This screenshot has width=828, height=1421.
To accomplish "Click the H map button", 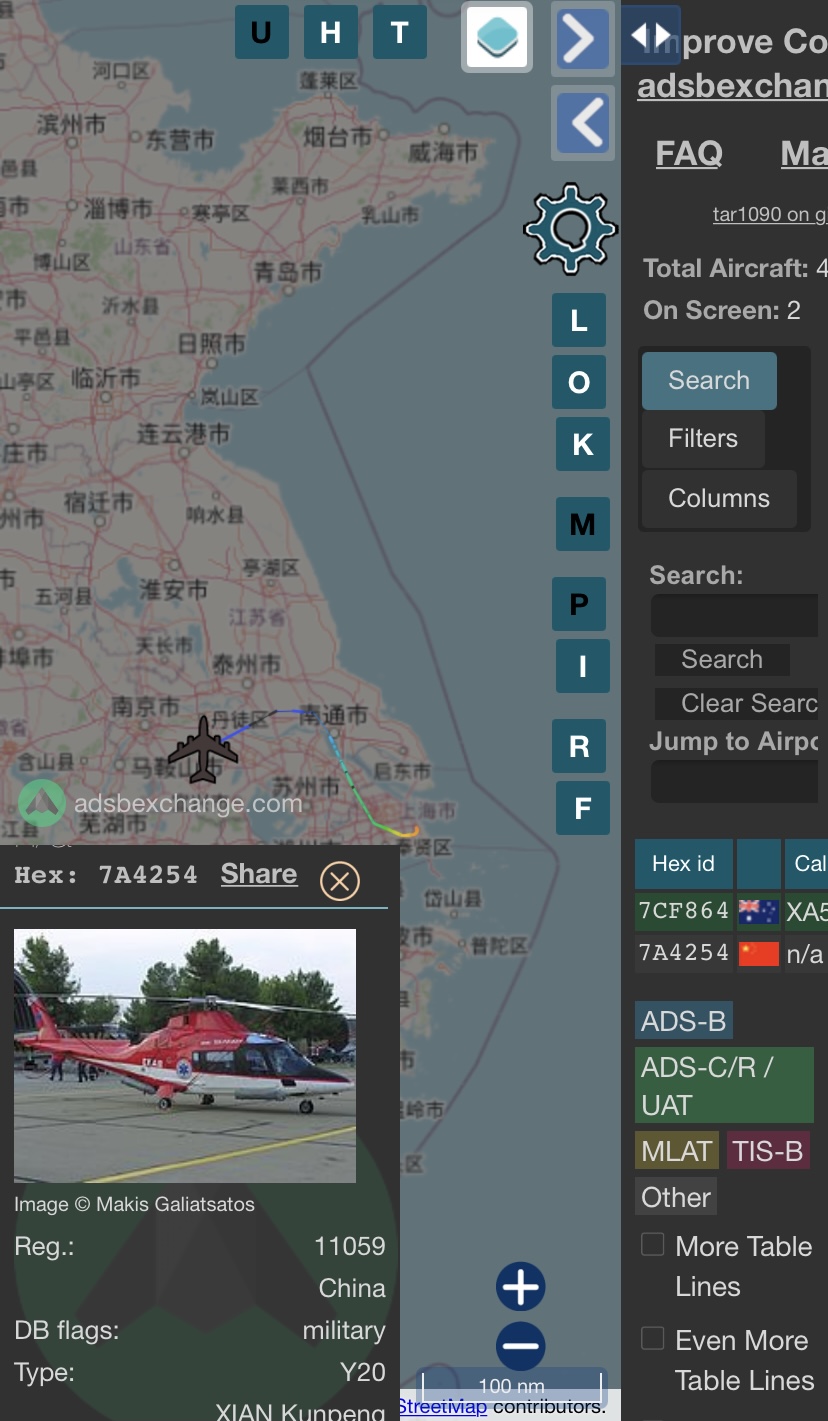I will [x=330, y=32].
